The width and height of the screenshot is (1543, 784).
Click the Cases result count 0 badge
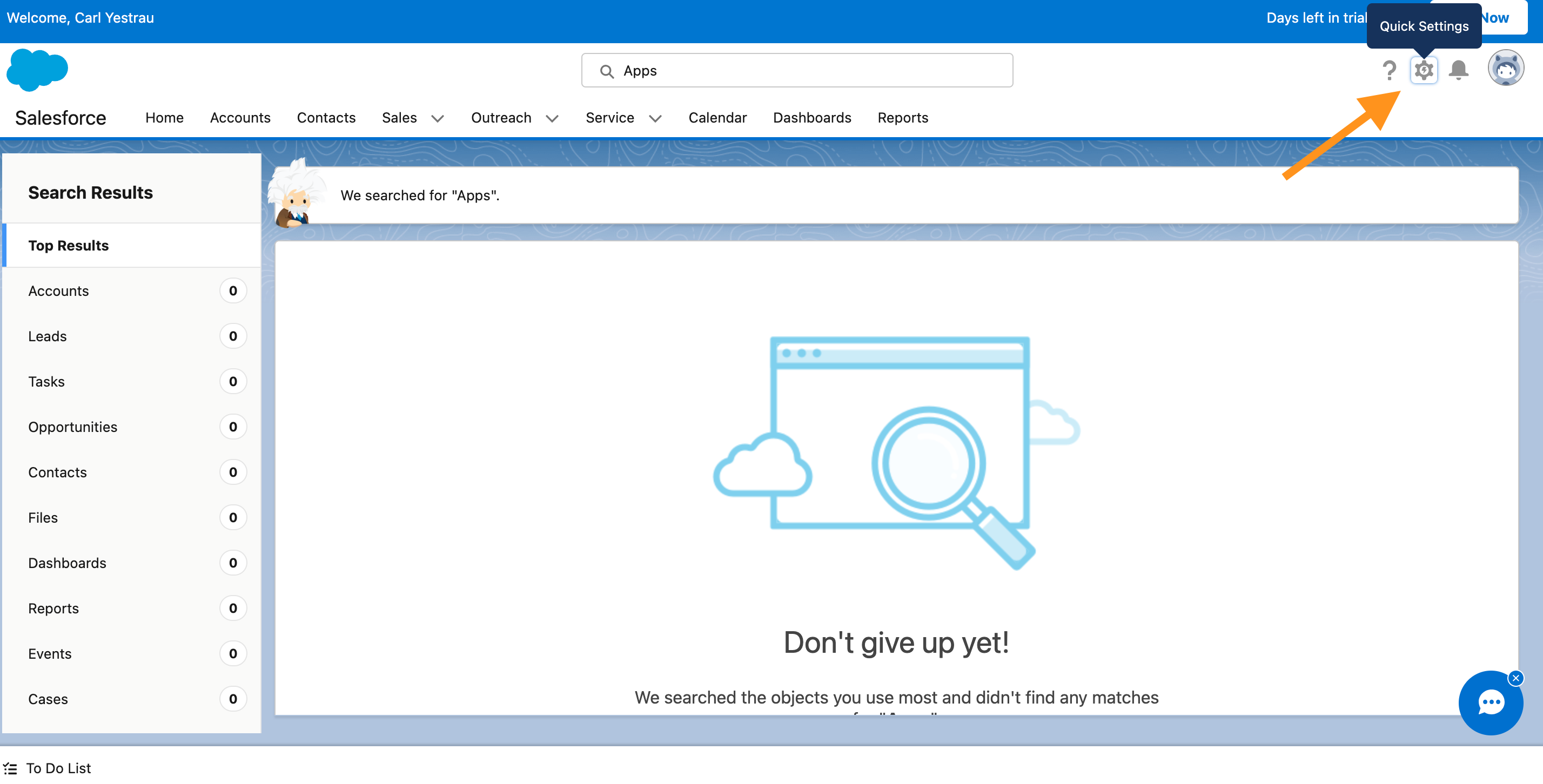233,699
